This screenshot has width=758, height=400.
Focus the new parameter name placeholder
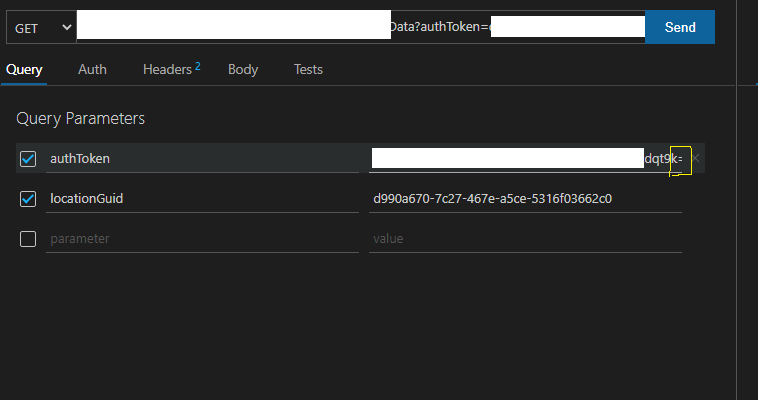pos(202,239)
